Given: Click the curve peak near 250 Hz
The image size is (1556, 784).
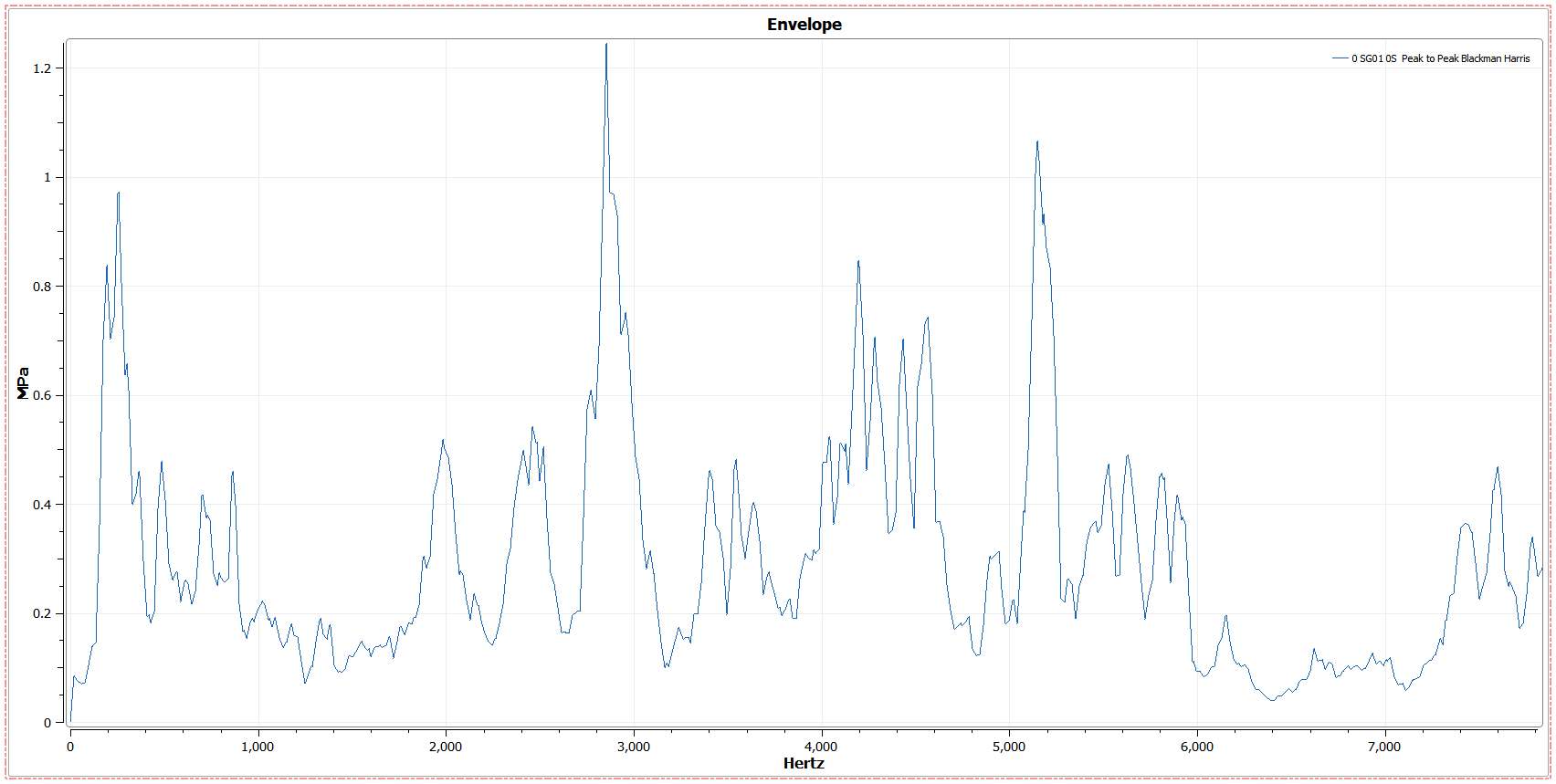Looking at the screenshot, I should (x=118, y=193).
